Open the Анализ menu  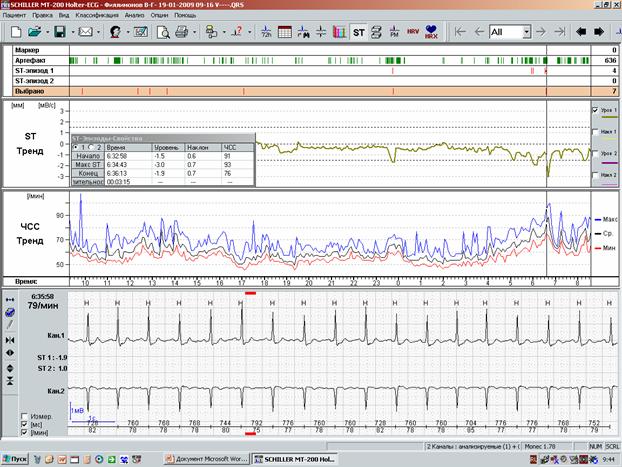[x=134, y=15]
